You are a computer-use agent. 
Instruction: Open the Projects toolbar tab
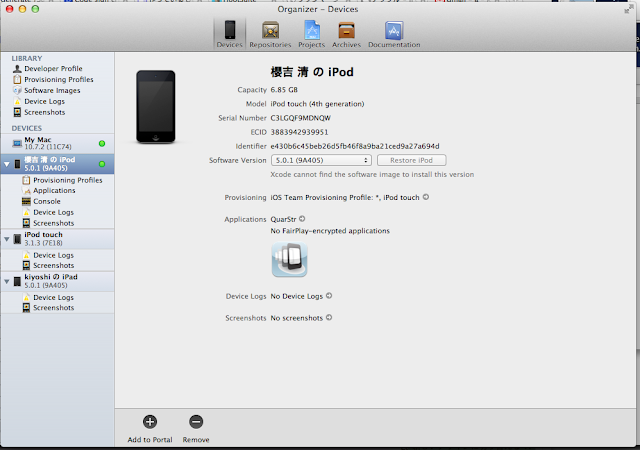[x=311, y=34]
